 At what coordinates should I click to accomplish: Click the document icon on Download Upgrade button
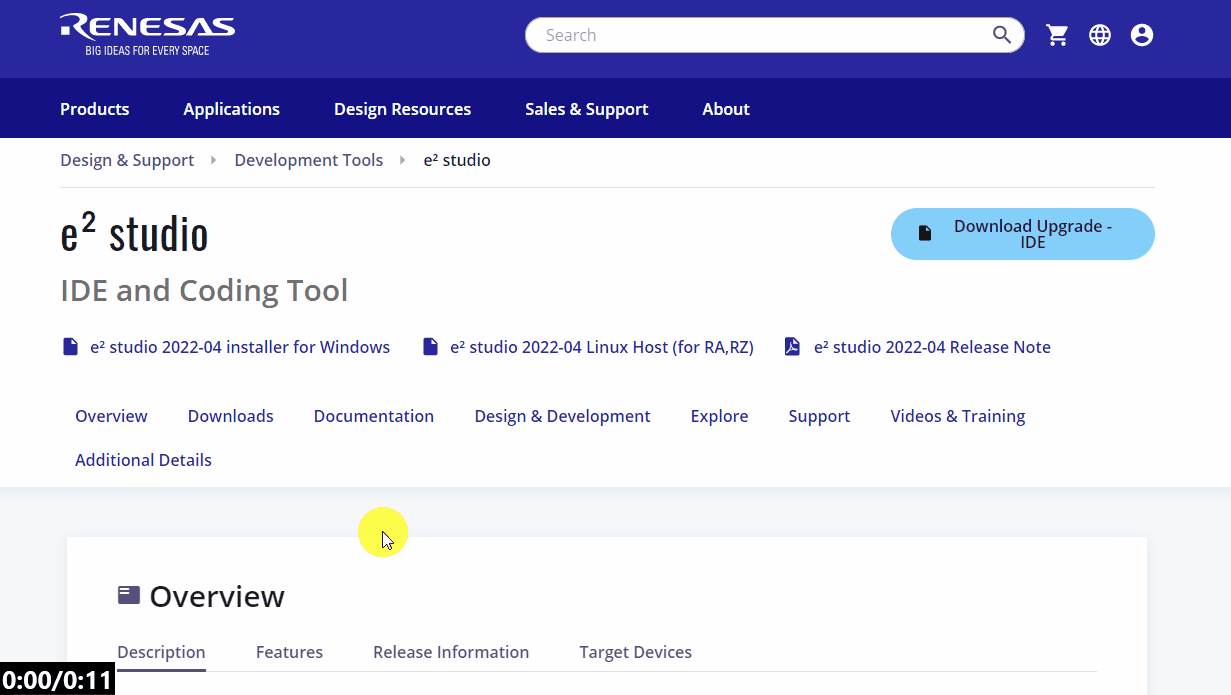923,230
